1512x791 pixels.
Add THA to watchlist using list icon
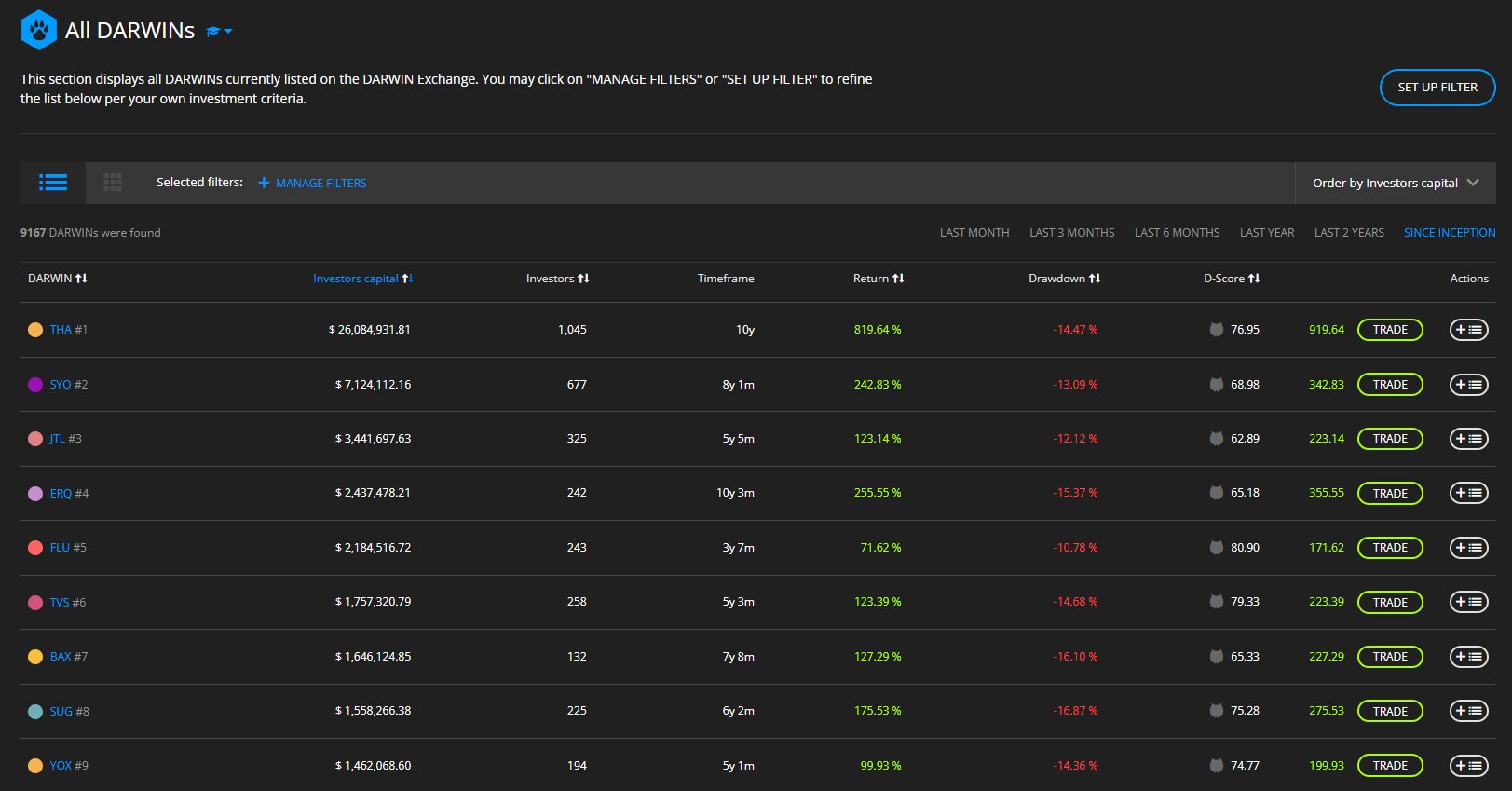1468,330
